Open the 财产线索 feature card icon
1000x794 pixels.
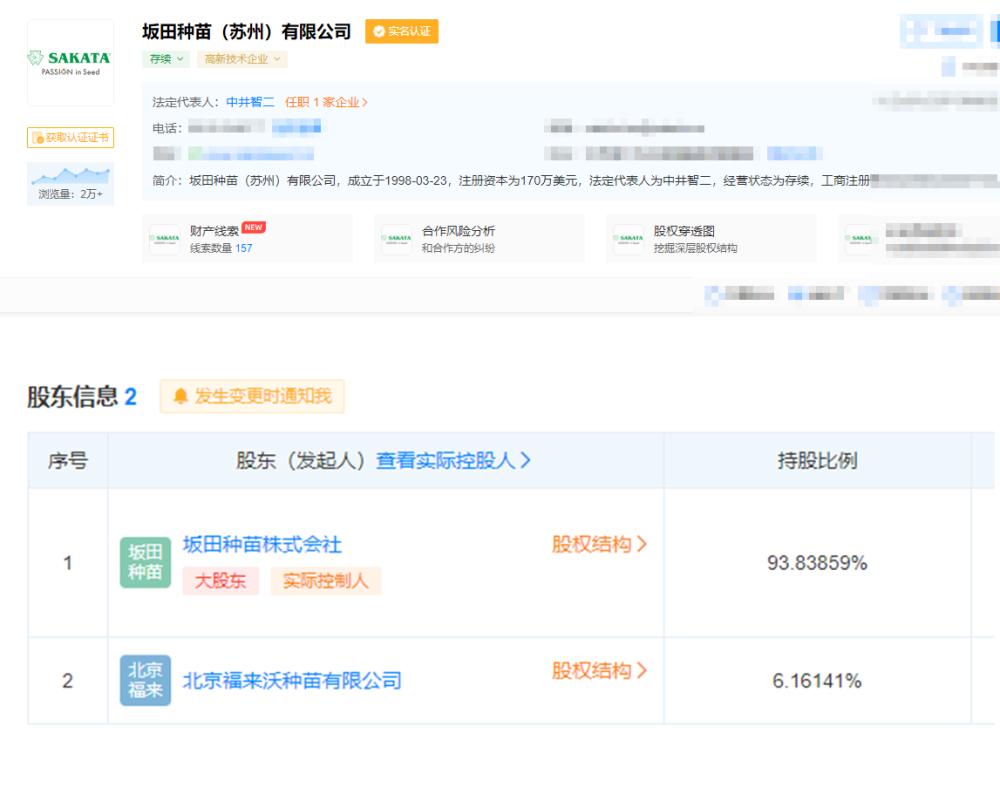pyautogui.click(x=164, y=238)
